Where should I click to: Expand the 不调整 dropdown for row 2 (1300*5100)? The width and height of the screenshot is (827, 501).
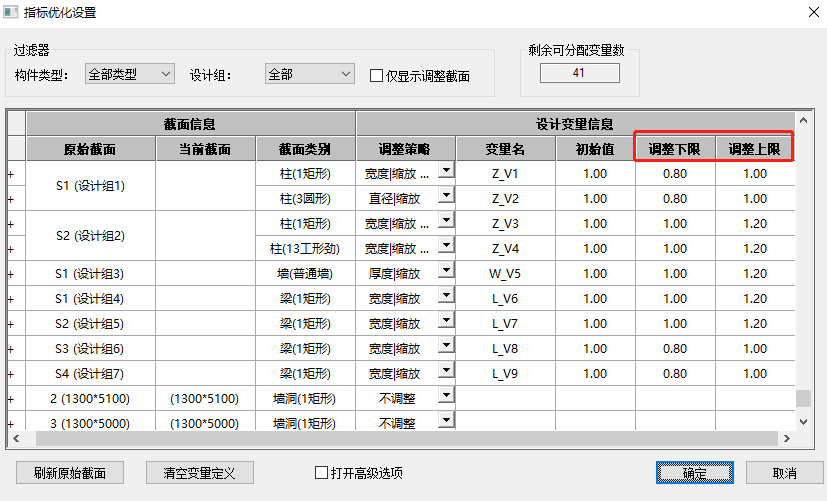[446, 396]
